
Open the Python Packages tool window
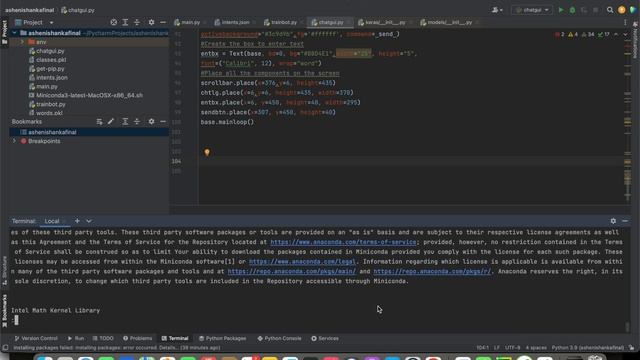(222, 338)
